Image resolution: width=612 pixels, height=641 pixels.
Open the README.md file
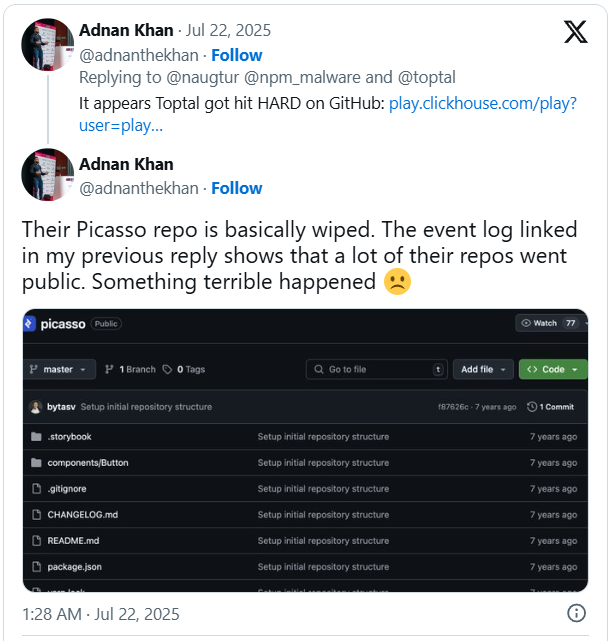[x=73, y=541]
